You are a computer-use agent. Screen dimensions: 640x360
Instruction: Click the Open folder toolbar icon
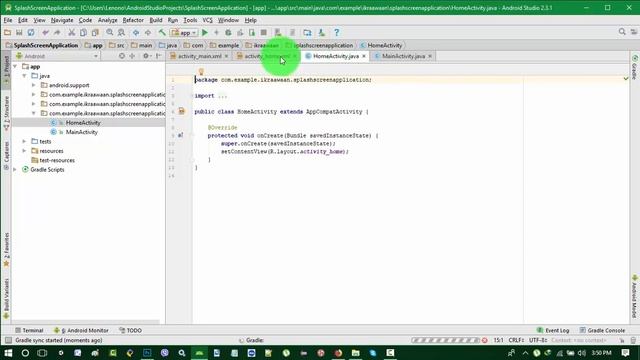pyautogui.click(x=7, y=32)
